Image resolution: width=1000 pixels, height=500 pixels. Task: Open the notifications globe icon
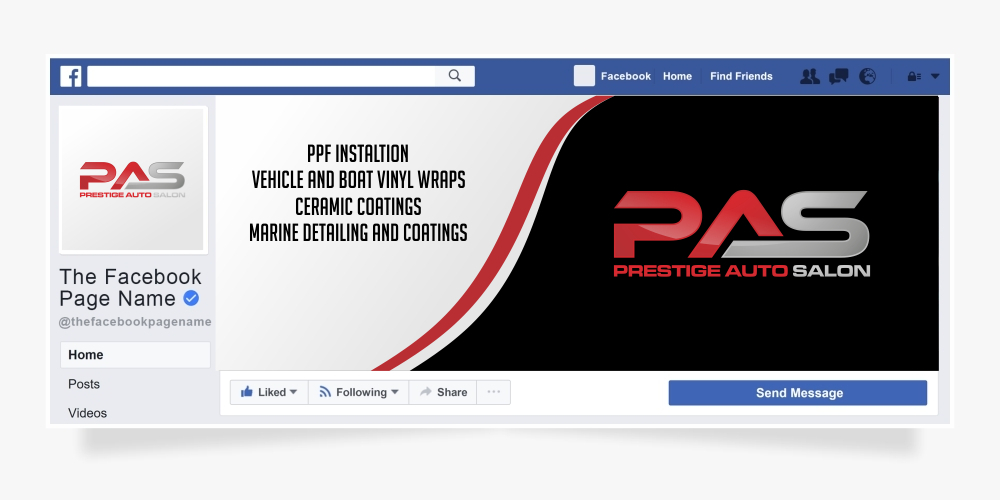[x=867, y=77]
